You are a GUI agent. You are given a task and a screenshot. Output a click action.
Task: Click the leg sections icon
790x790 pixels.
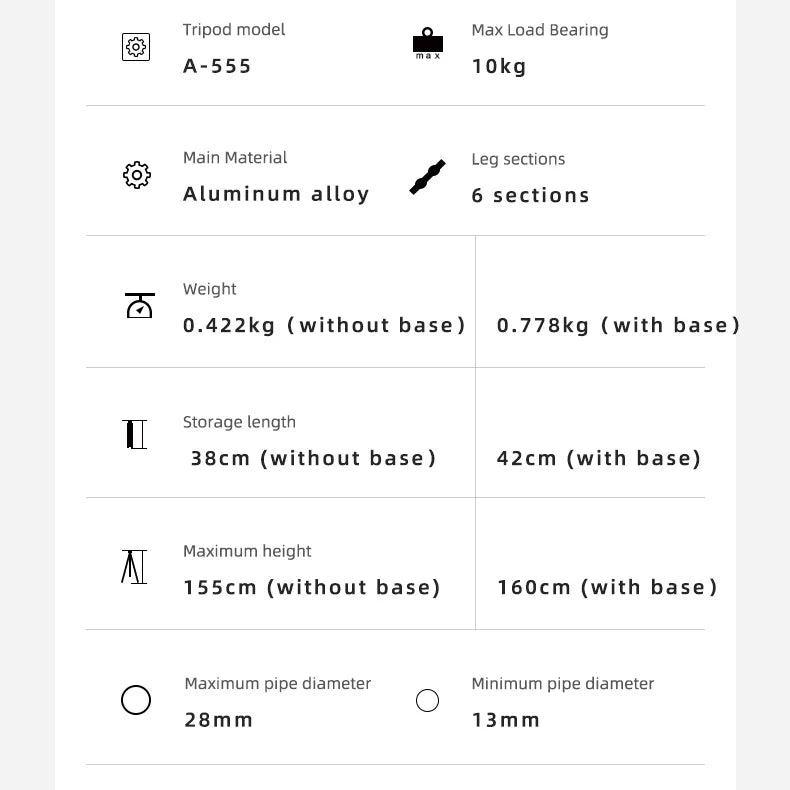(427, 177)
